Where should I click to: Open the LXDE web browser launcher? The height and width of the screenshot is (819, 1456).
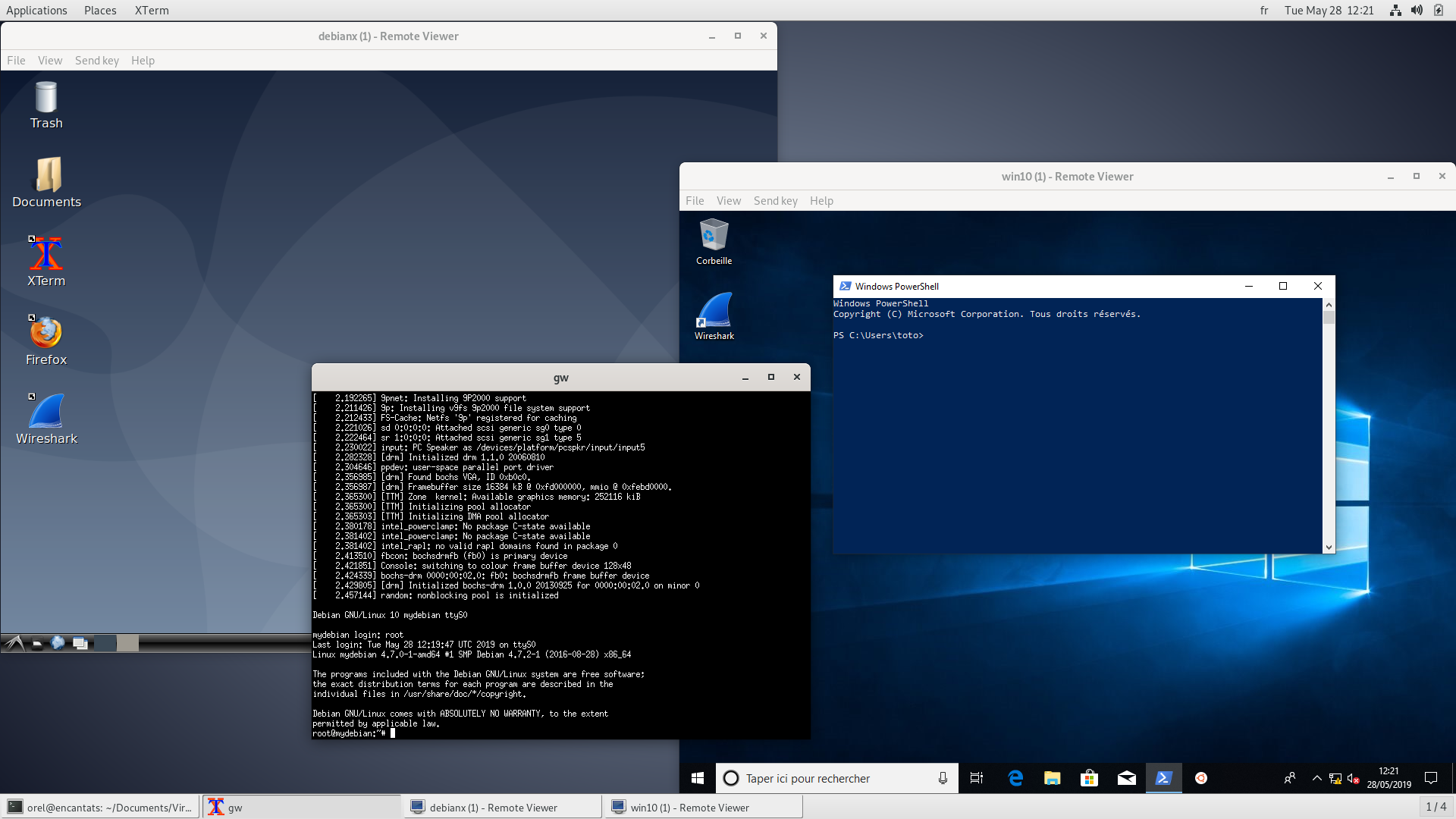58,643
